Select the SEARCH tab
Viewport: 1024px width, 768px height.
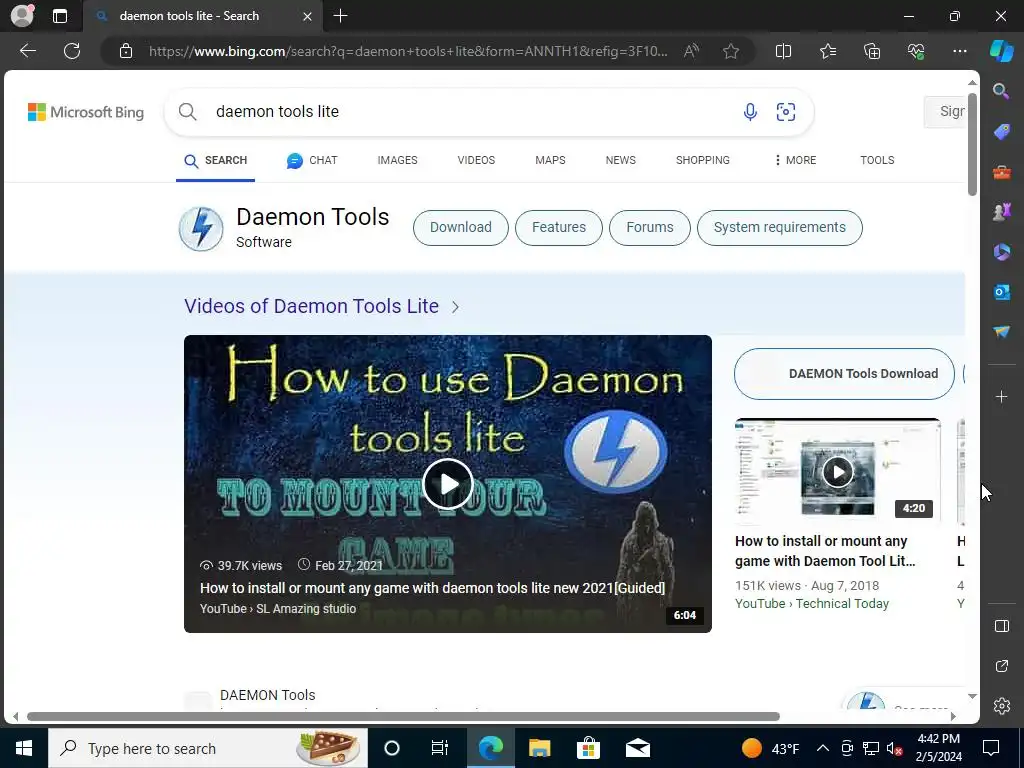216,161
